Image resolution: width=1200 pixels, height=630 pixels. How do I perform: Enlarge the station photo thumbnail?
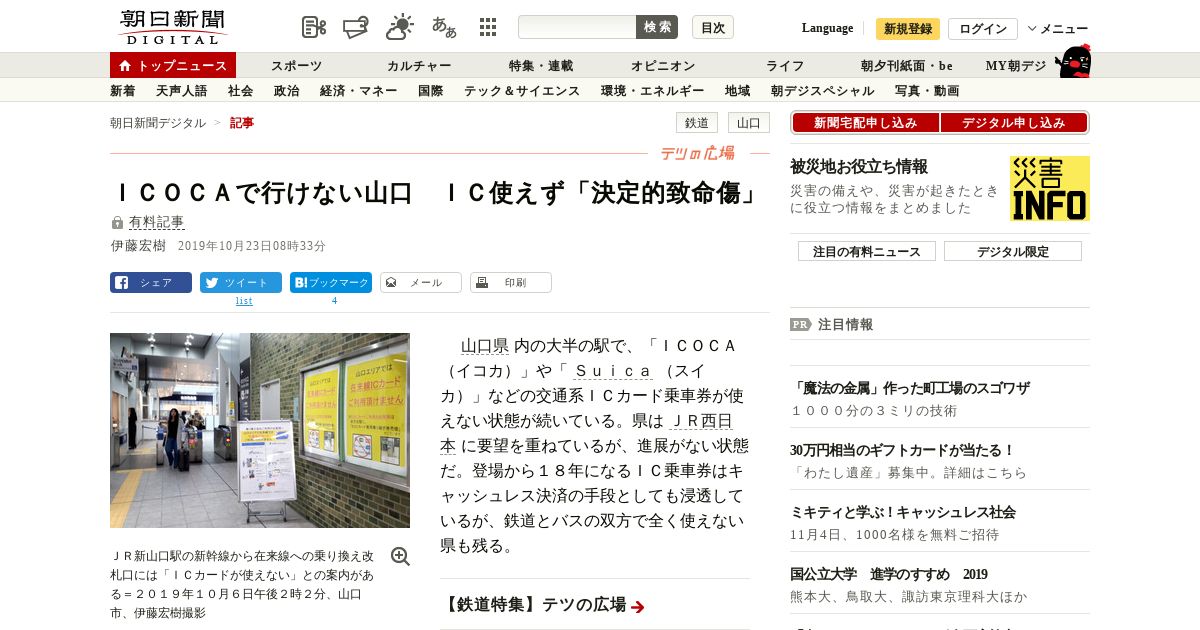coord(260,430)
